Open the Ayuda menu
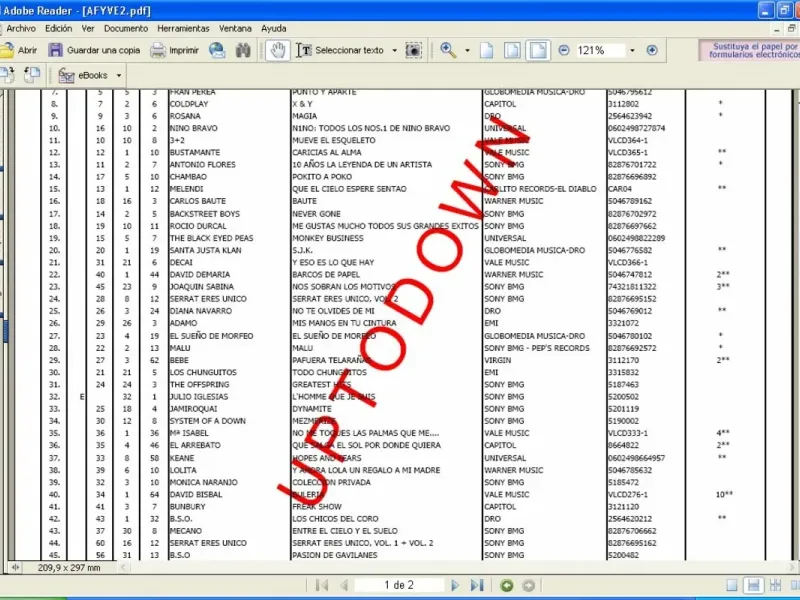 (273, 29)
